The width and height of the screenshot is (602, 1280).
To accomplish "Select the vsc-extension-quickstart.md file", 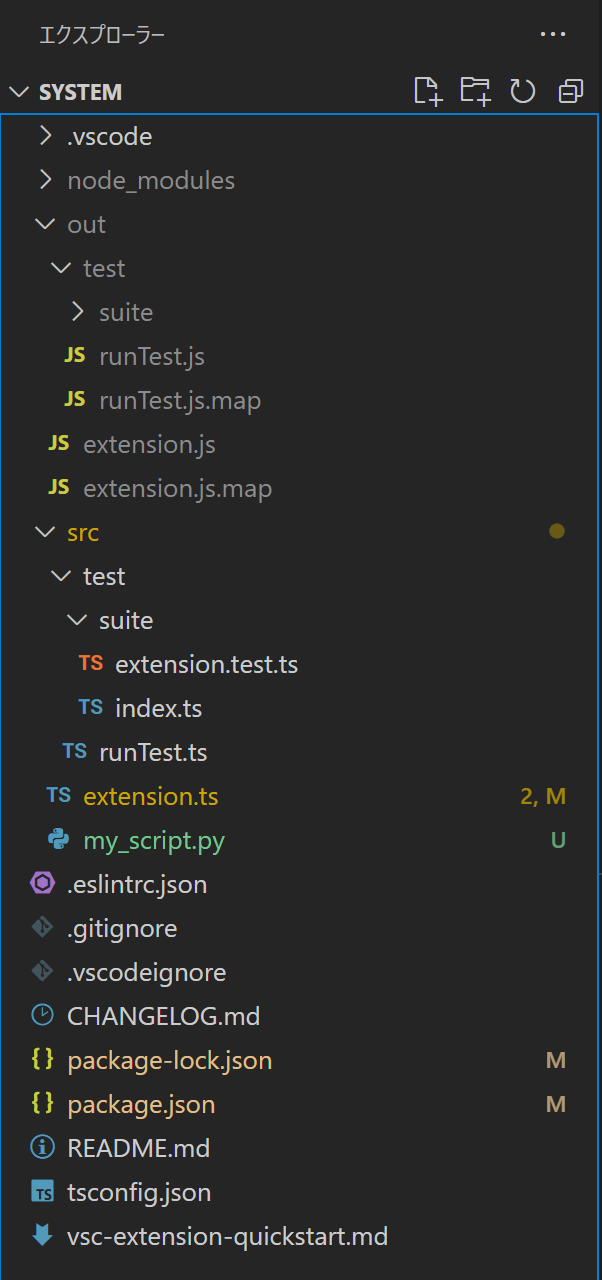I will pos(227,1236).
